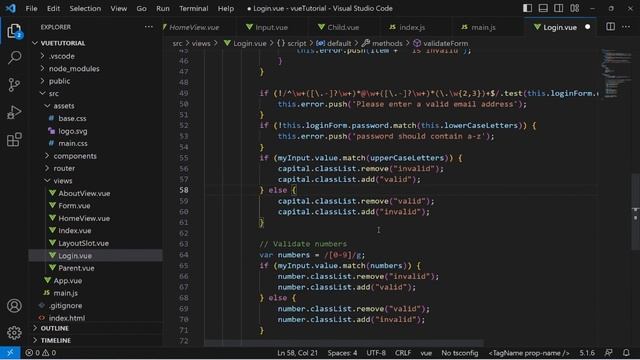This screenshot has width=640, height=360.
Task: Open errors and warnings indicator
Action: pos(40,353)
